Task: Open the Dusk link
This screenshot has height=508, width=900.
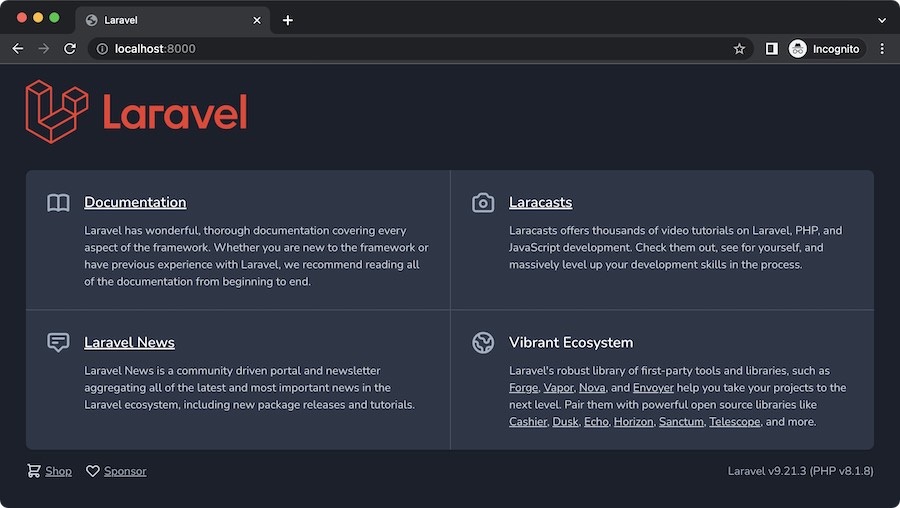Action: [x=565, y=421]
